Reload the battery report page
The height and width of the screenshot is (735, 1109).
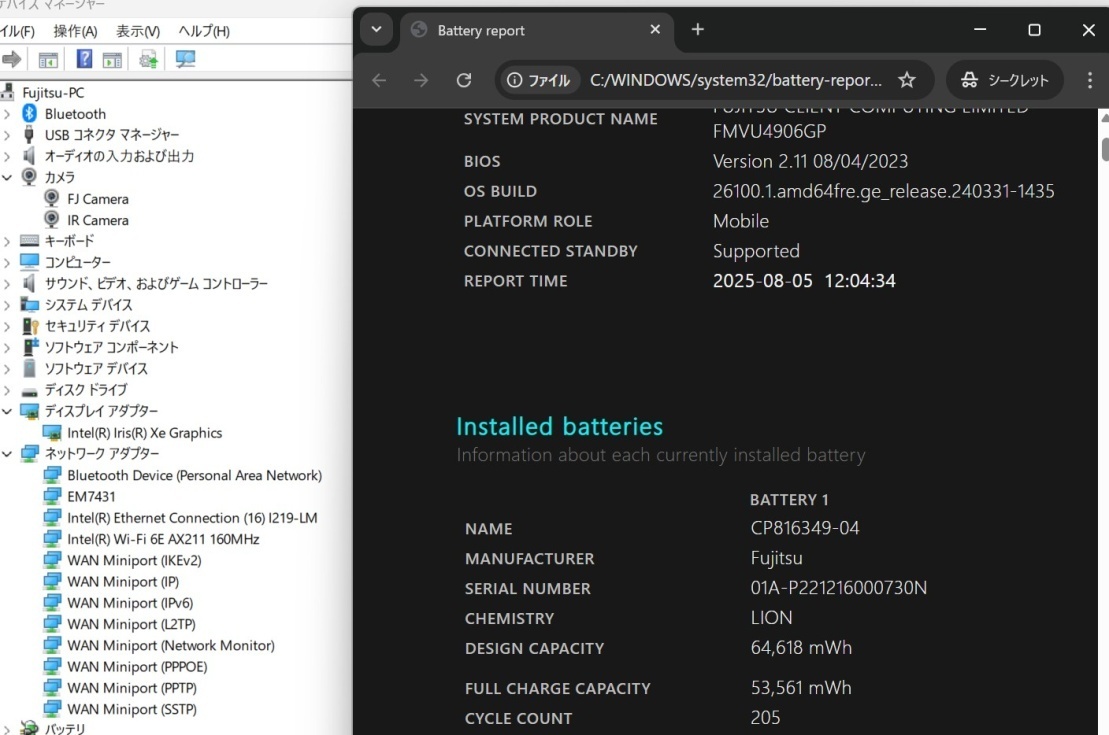464,80
